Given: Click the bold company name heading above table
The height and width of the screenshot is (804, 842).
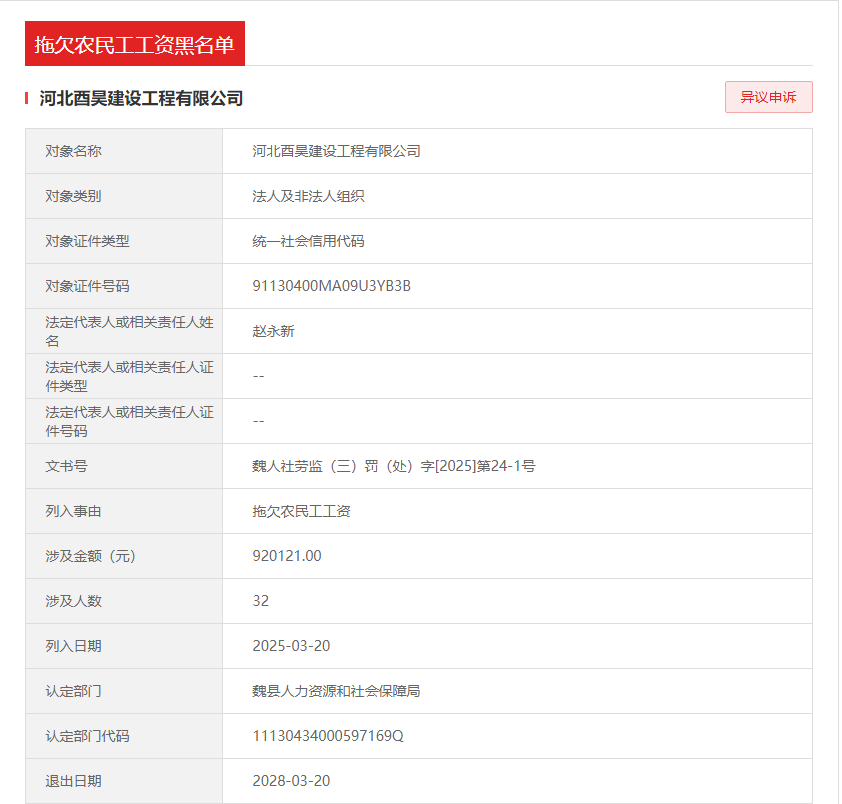Looking at the screenshot, I should coord(141,98).
